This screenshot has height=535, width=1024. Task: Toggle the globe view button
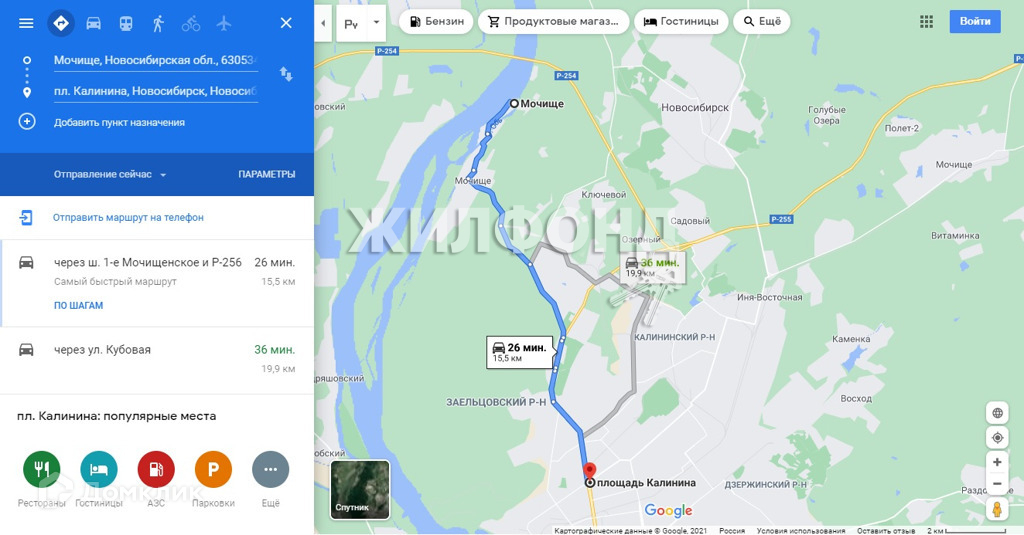[x=997, y=413]
